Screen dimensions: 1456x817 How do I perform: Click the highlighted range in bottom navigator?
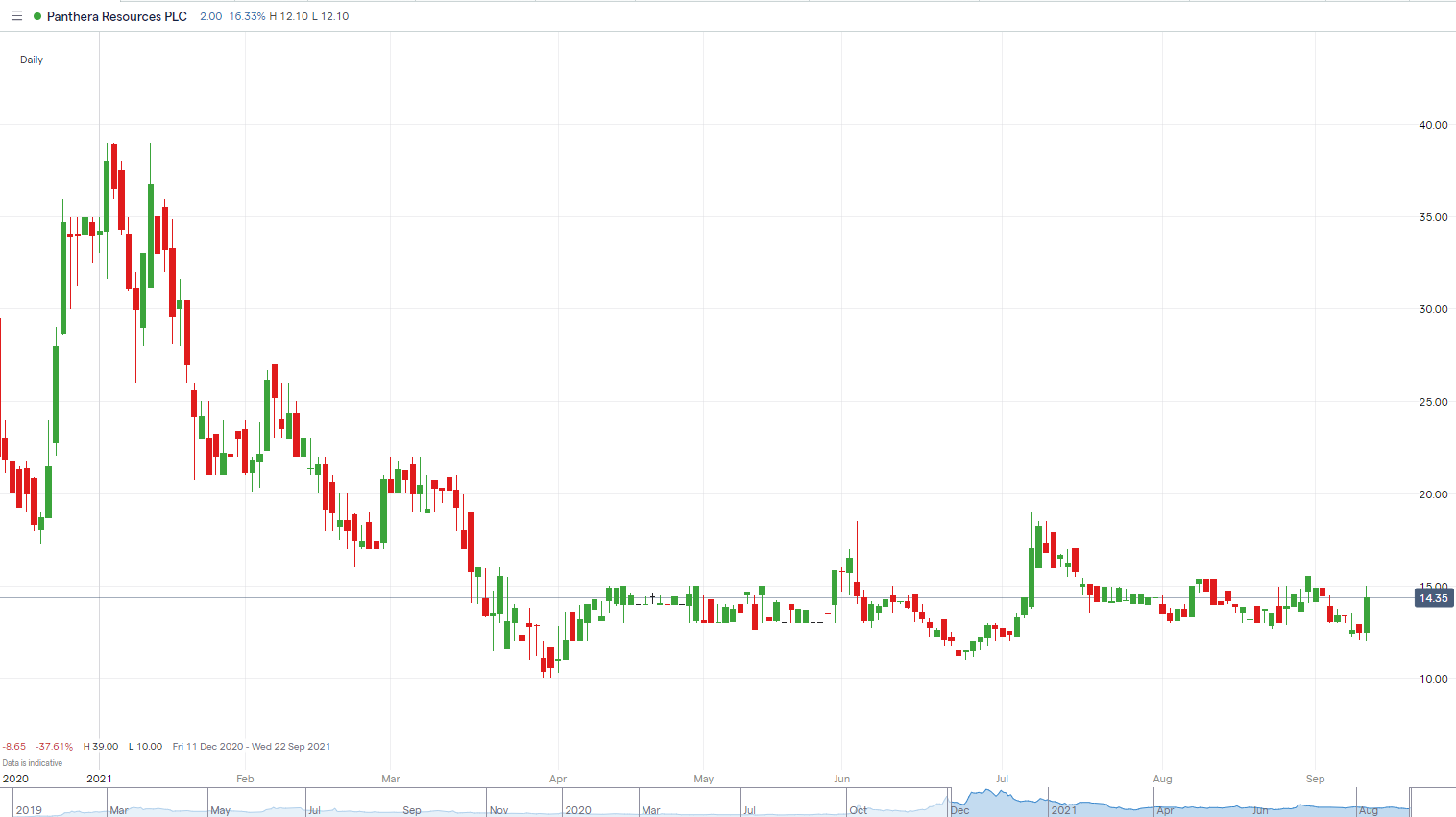click(1179, 803)
